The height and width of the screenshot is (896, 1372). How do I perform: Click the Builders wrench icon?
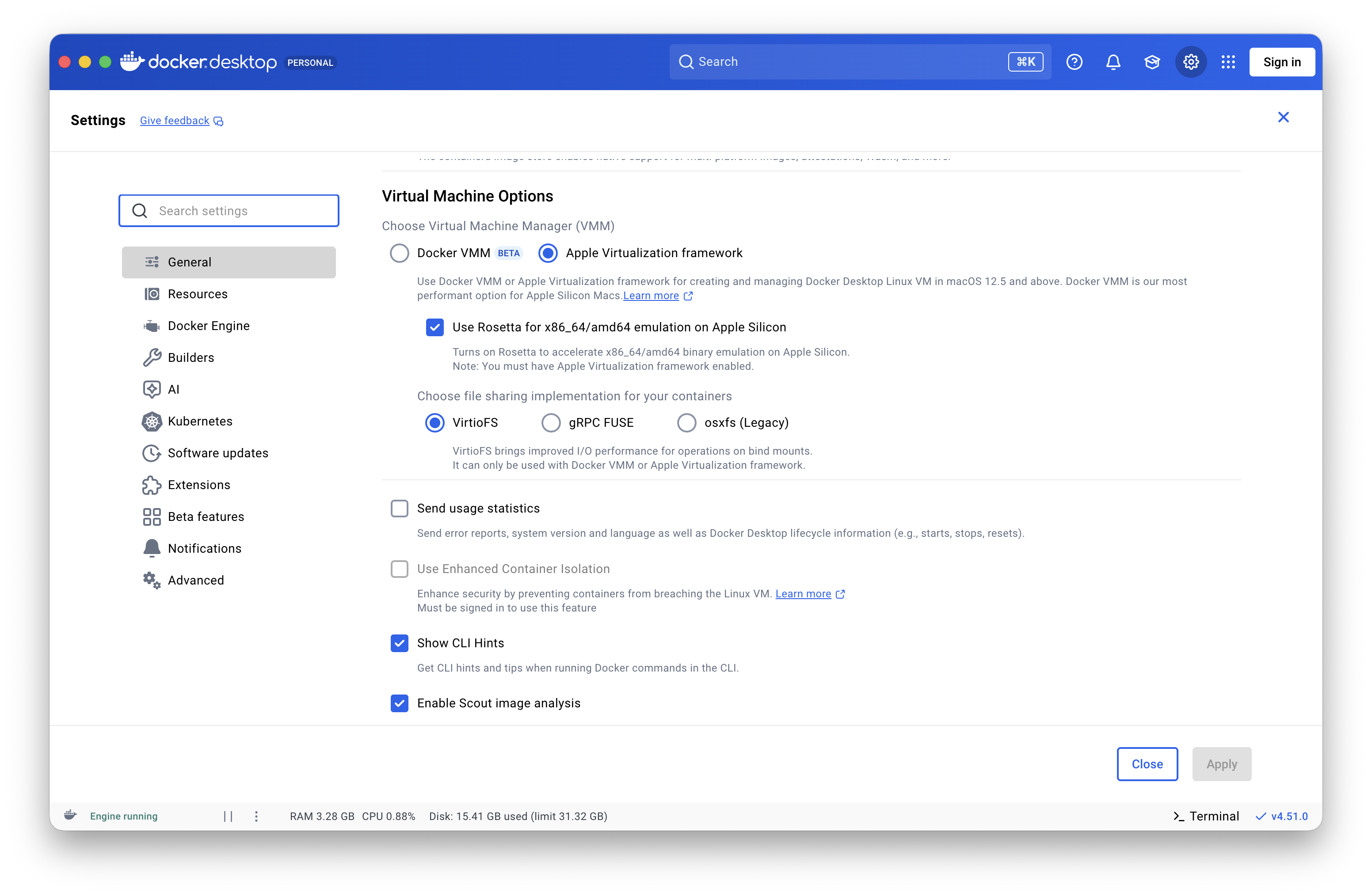point(152,358)
